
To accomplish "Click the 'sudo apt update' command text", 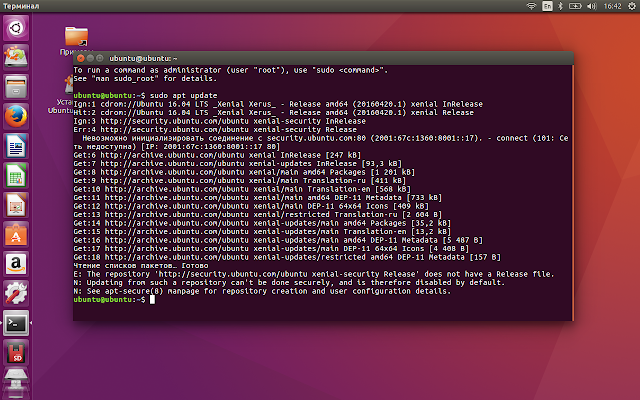I will 184,96.
